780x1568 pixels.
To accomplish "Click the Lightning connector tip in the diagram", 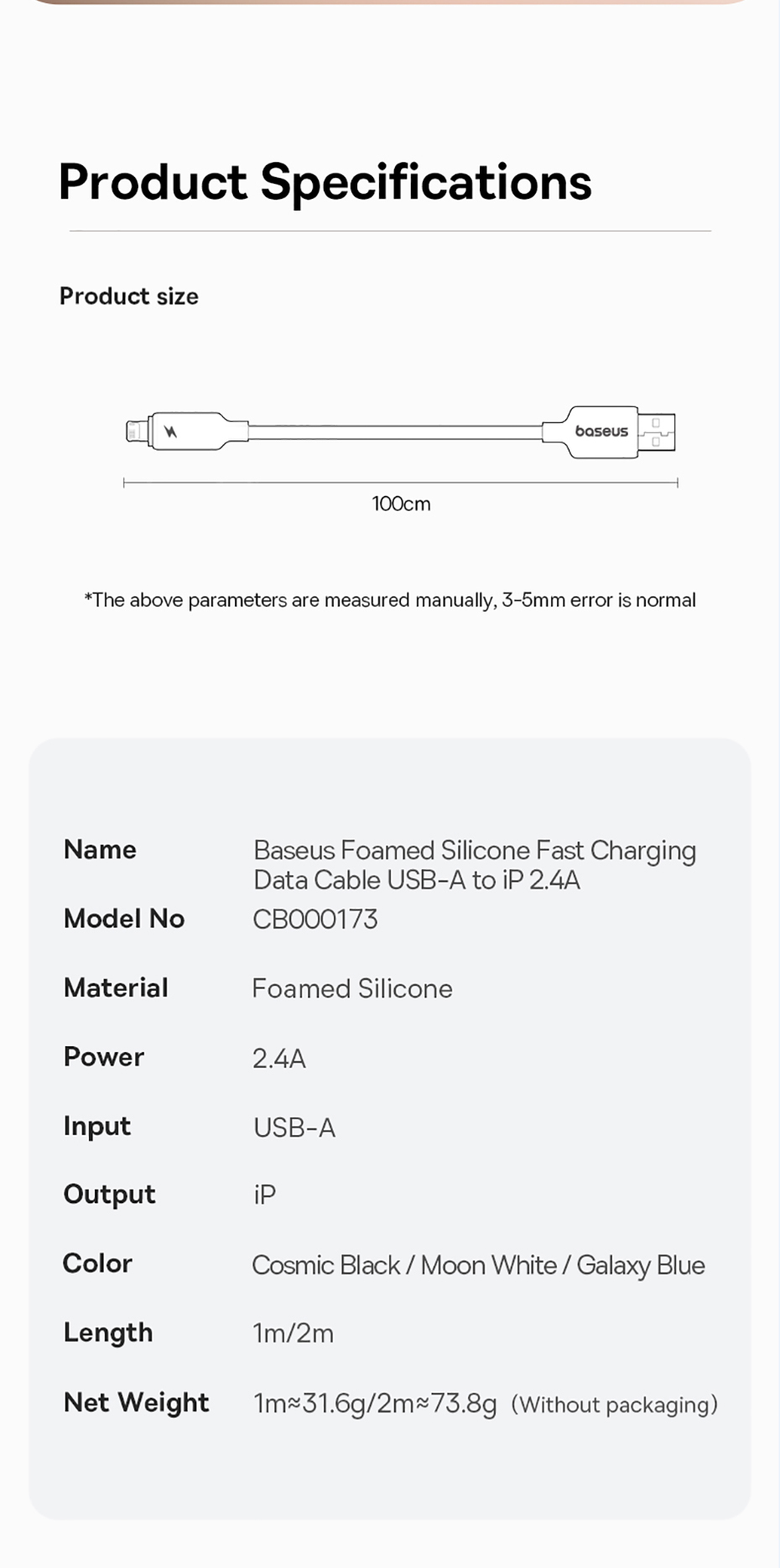I will tap(135, 431).
